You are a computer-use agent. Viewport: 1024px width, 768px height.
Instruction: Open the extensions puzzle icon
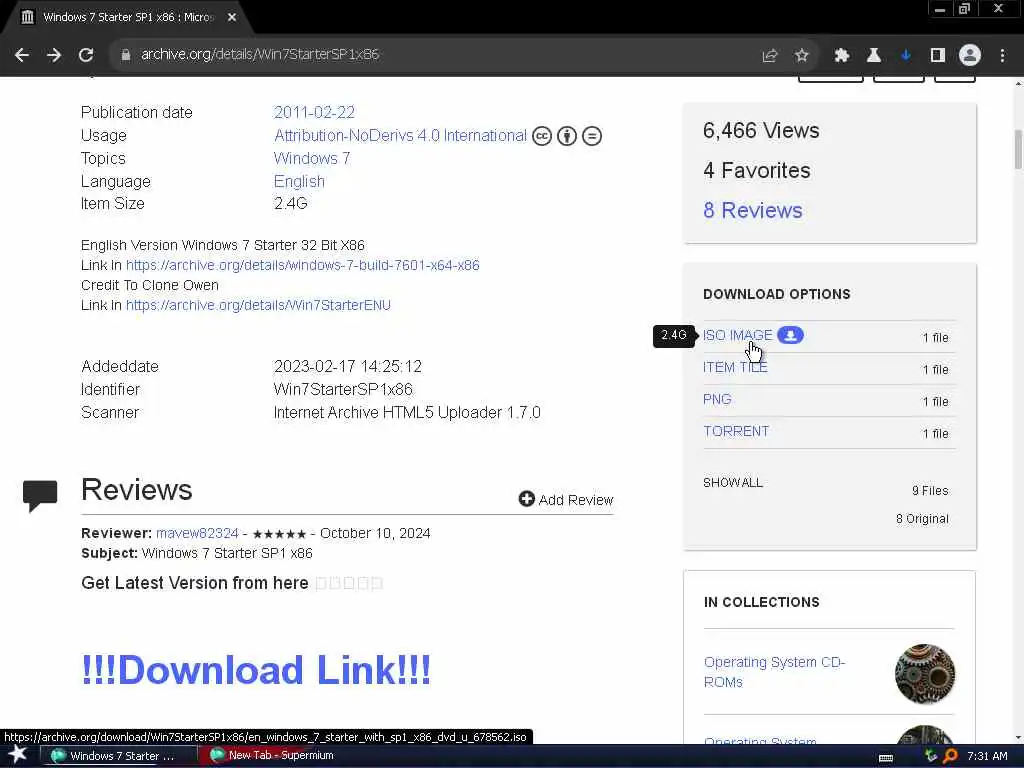pyautogui.click(x=841, y=56)
